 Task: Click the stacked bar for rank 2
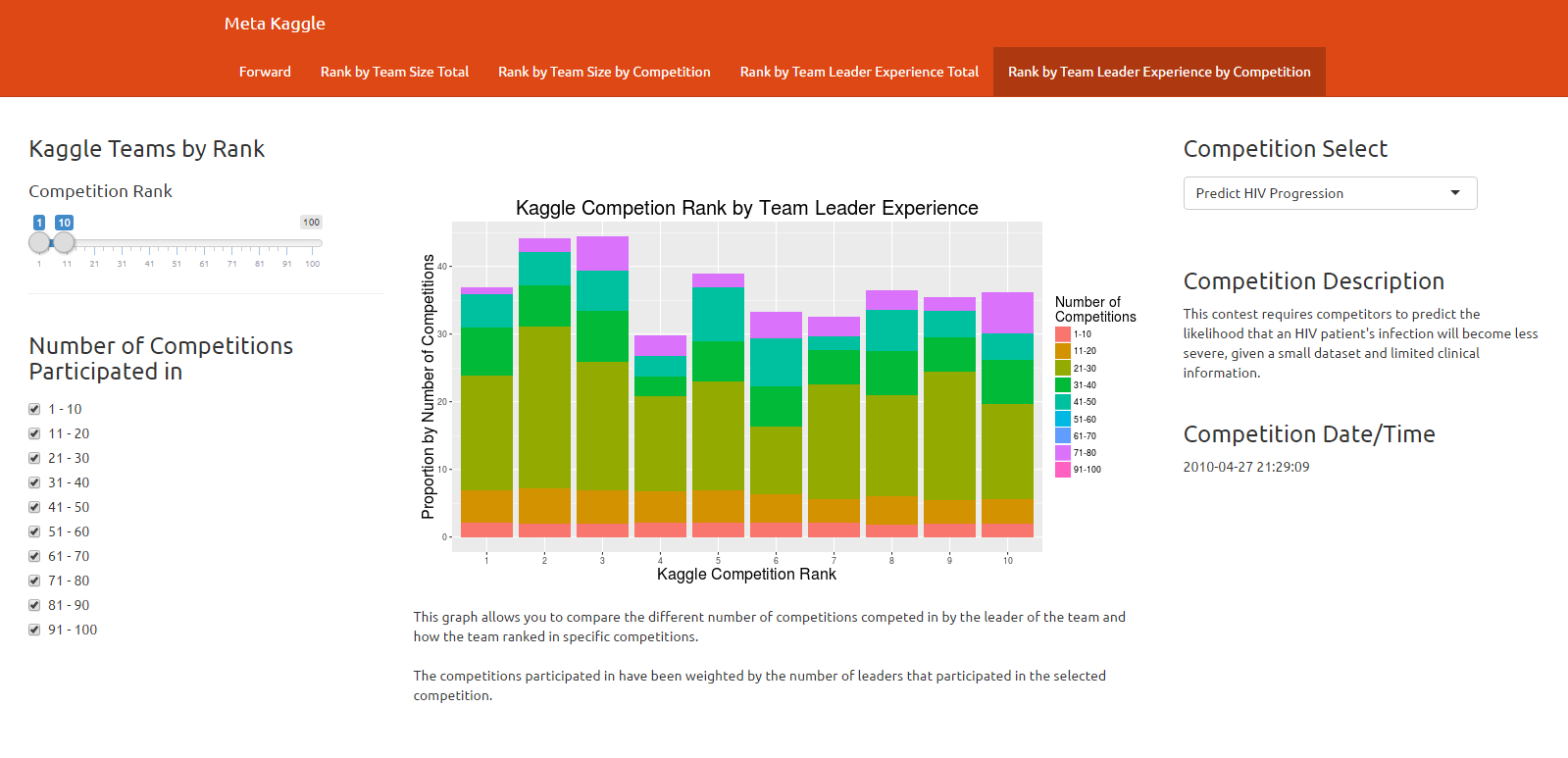pos(544,387)
